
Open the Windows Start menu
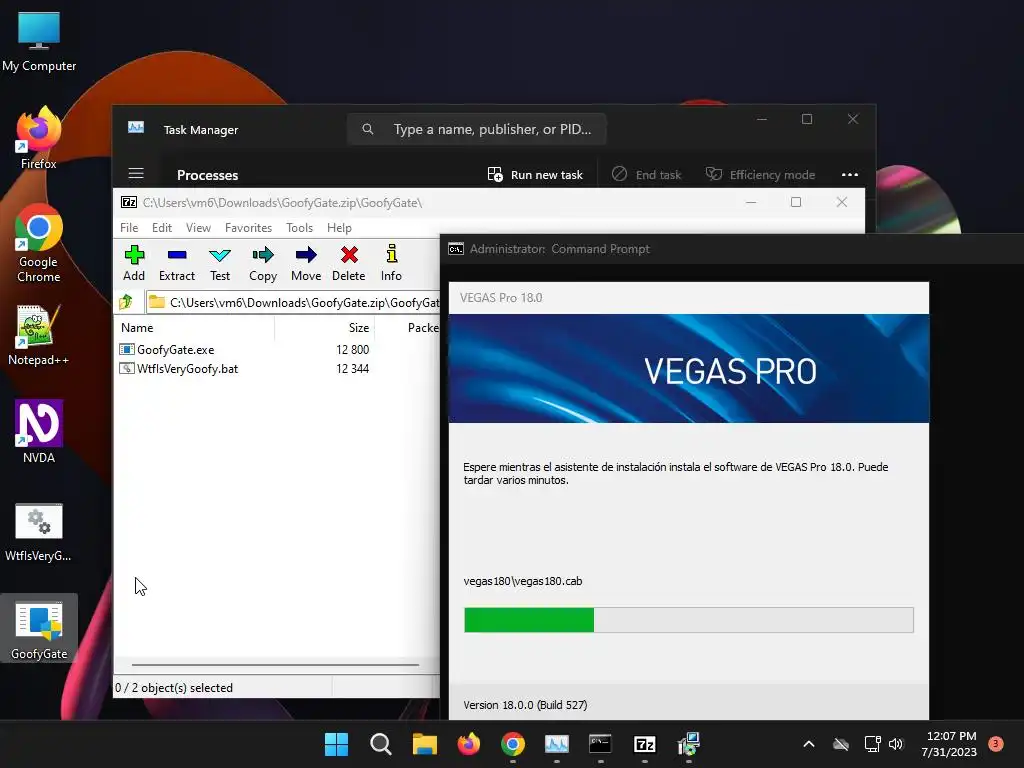(336, 744)
